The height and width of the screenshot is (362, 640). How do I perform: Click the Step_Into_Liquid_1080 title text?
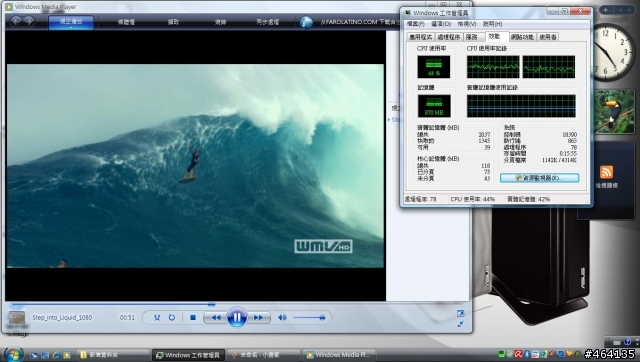coord(62,318)
